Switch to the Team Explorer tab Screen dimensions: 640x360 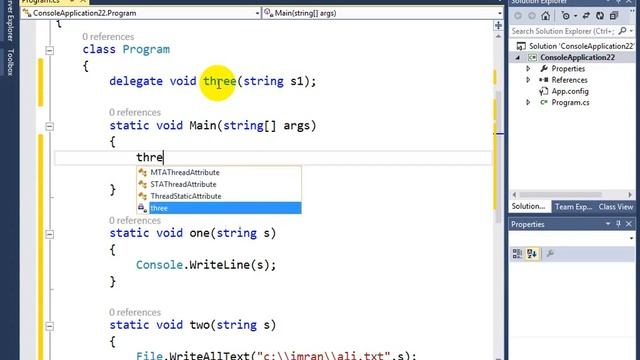[573, 207]
